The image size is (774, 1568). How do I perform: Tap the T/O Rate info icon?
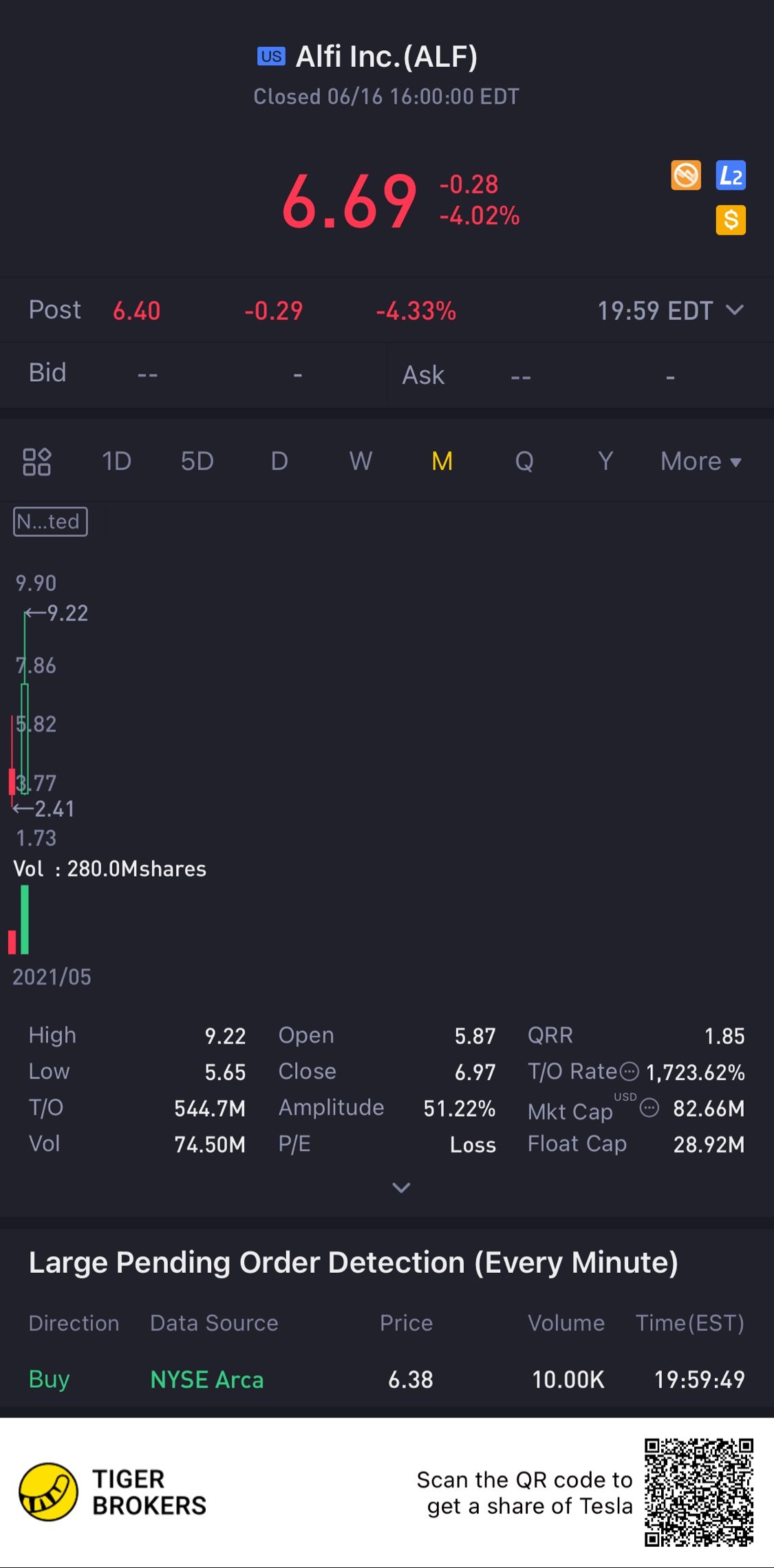[630, 1071]
